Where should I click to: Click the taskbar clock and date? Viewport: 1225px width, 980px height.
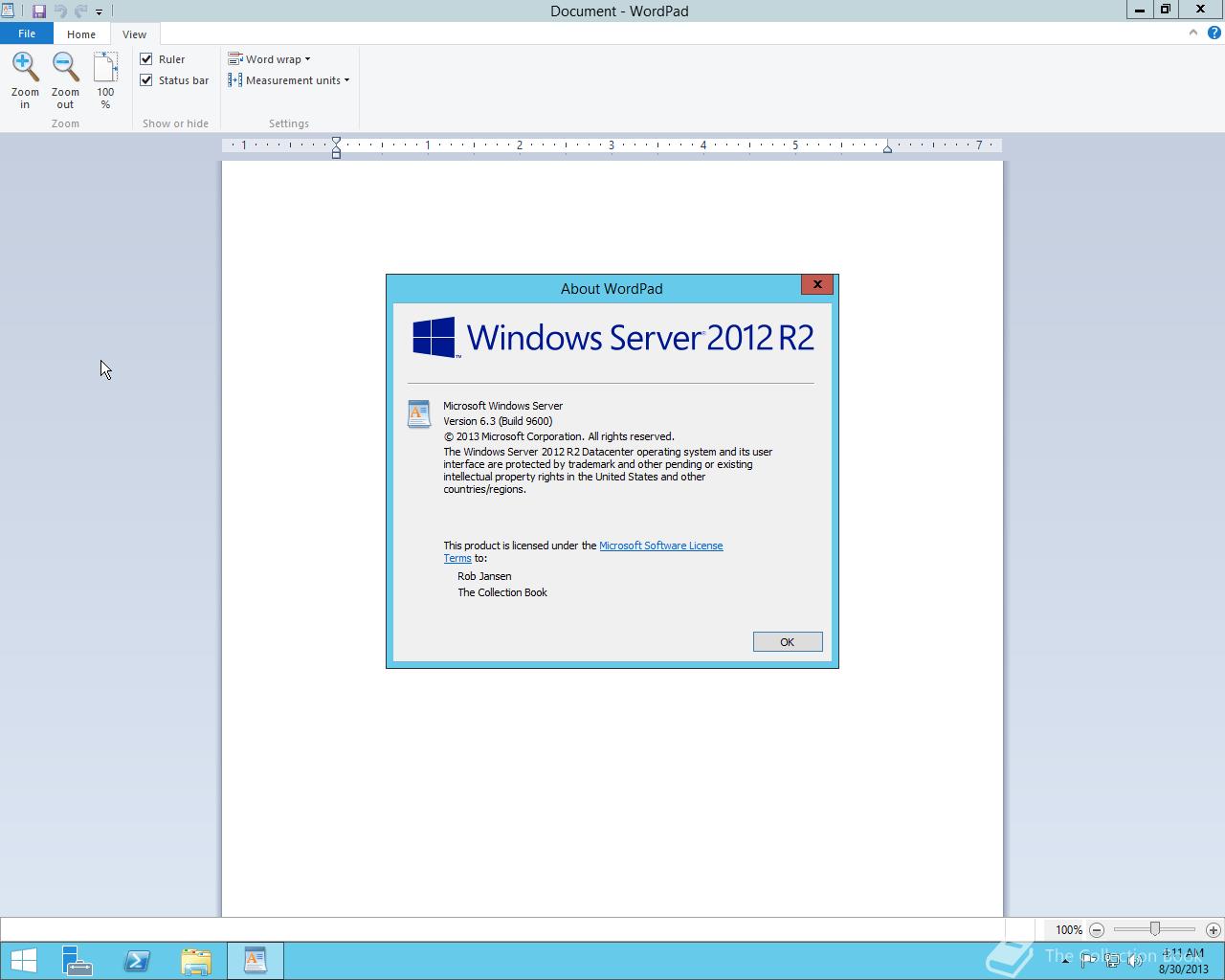click(1184, 961)
